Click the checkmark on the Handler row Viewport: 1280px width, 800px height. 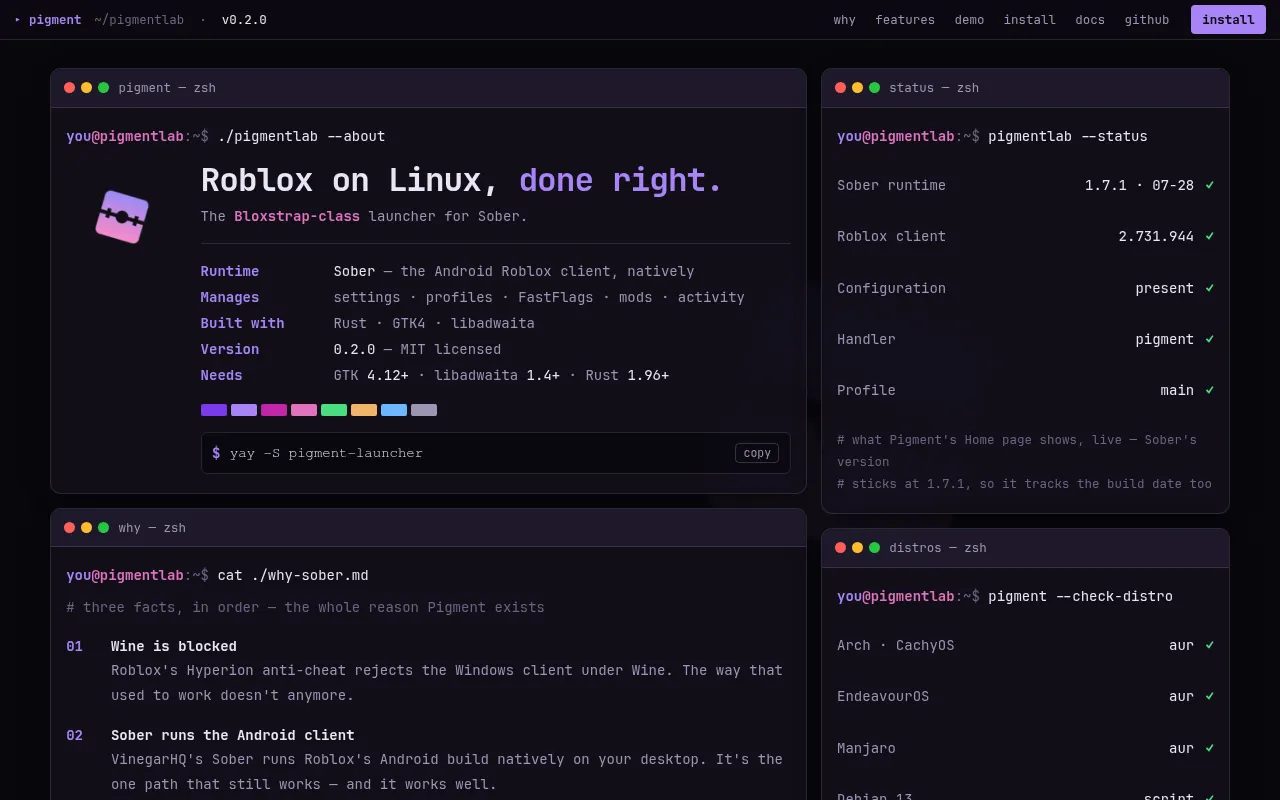[1210, 339]
